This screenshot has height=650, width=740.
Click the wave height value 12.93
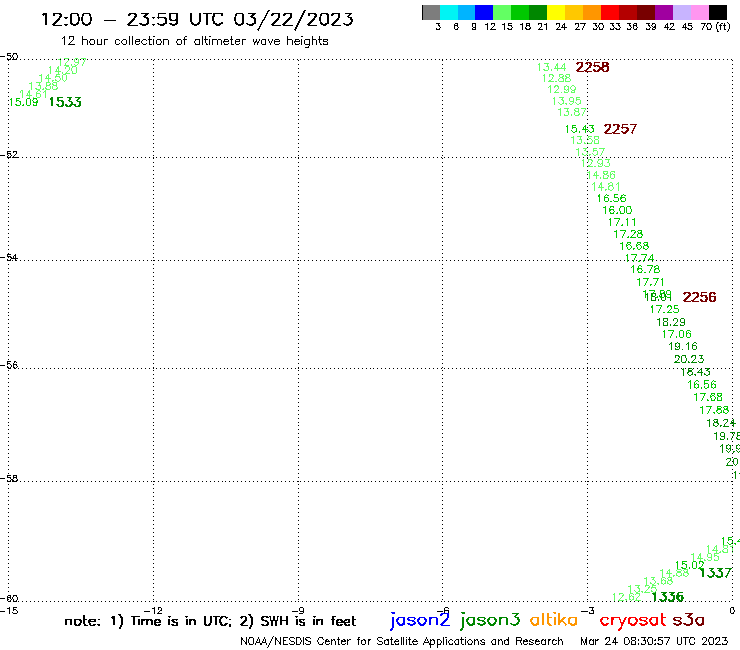596,163
